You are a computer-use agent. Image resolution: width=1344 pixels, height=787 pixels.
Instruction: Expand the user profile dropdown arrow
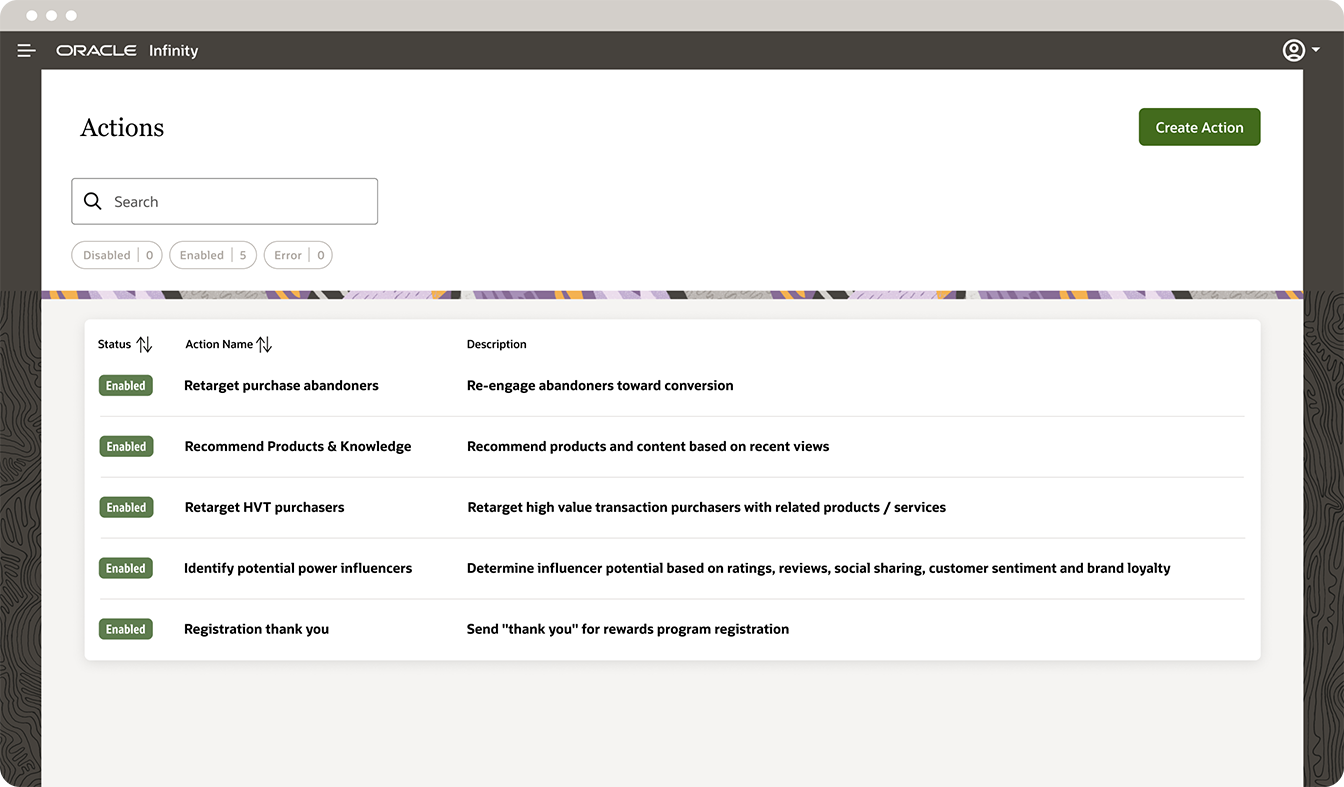coord(1316,50)
